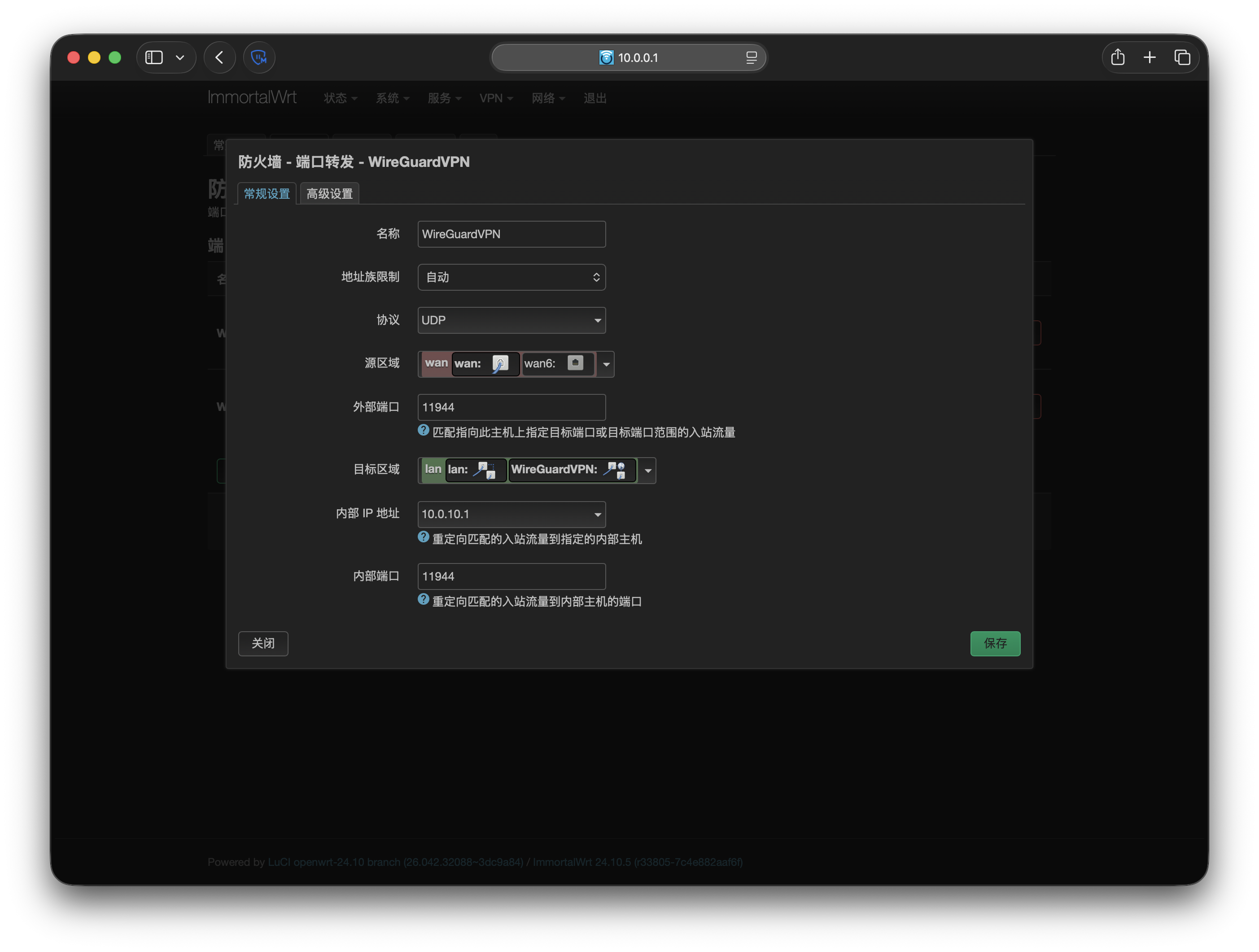1259x952 pixels.
Task: Click the external port field 11944
Action: click(511, 407)
